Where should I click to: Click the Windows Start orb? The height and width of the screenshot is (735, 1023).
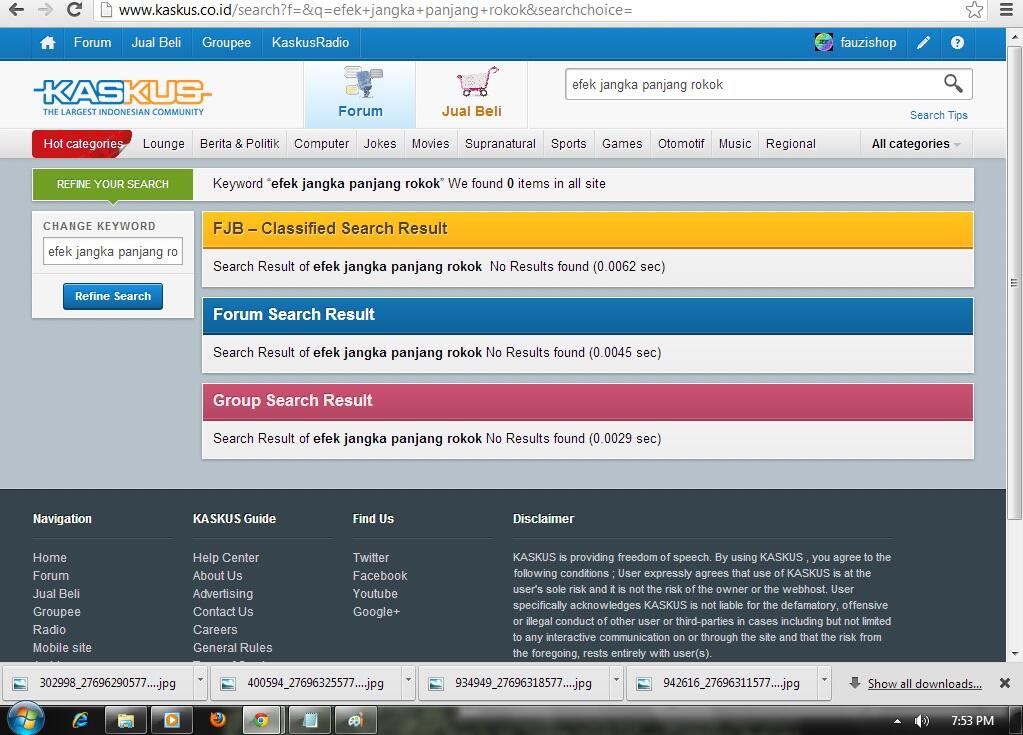pyautogui.click(x=25, y=719)
